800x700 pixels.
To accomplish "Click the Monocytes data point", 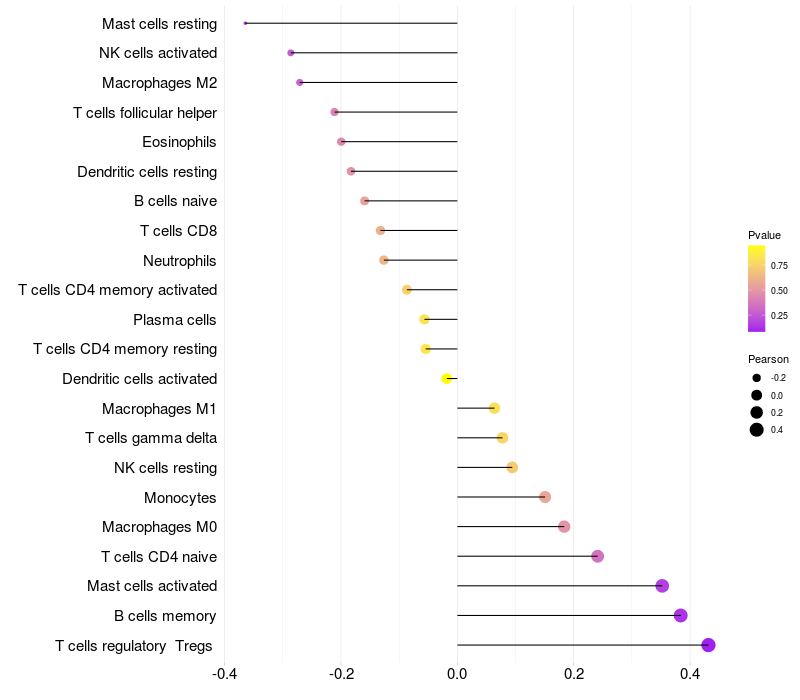I will click(545, 497).
